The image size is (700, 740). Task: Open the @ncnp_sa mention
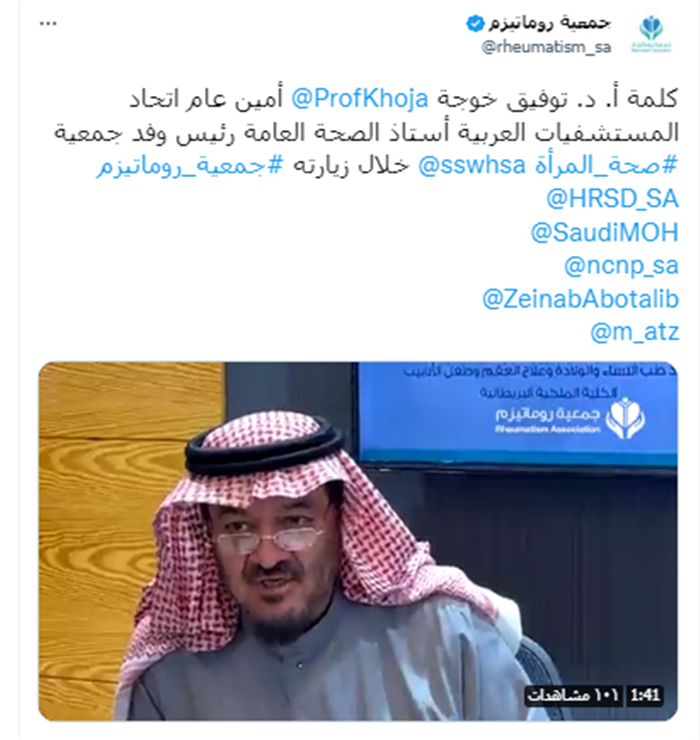(x=621, y=266)
